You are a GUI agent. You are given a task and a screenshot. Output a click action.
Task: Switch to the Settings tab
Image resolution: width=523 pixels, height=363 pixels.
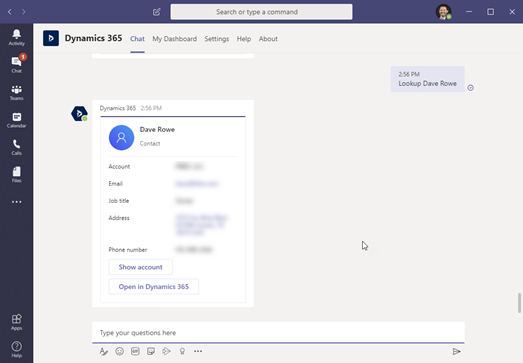pyautogui.click(x=217, y=39)
